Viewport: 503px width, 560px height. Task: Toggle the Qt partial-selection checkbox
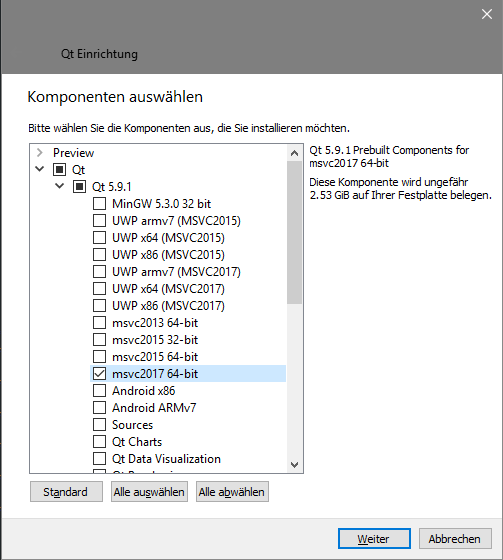(59, 170)
